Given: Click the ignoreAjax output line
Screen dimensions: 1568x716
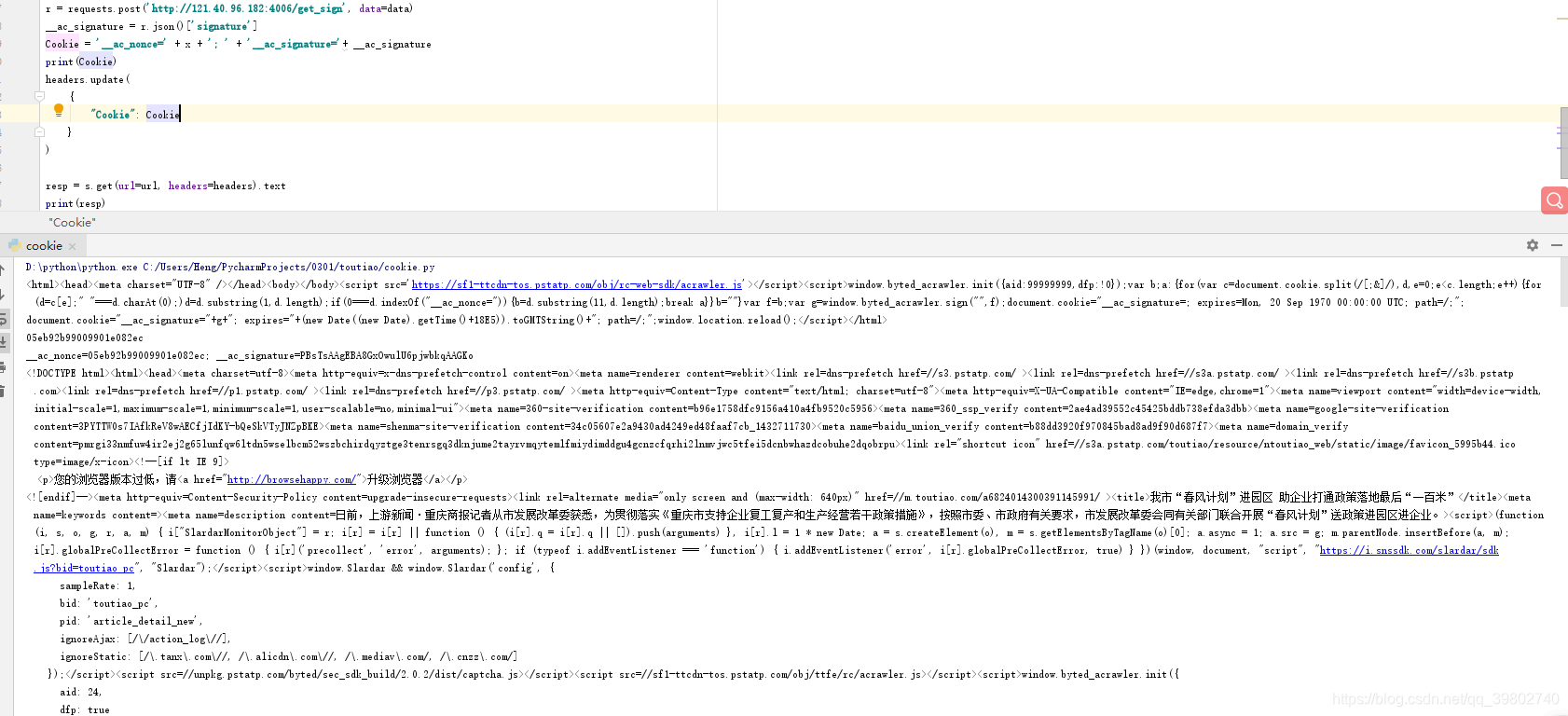Looking at the screenshot, I should pos(144,639).
